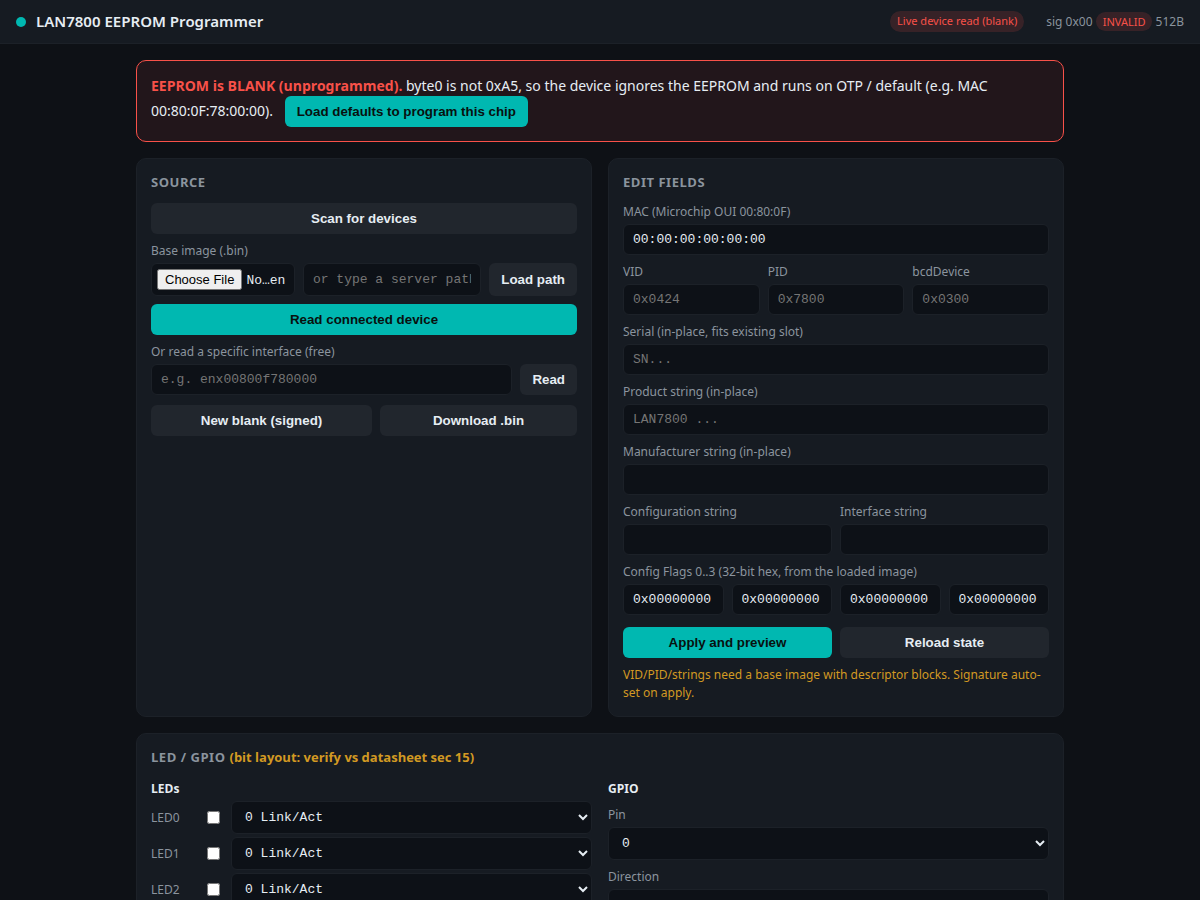Focus the Configuration string field
The width and height of the screenshot is (1200, 900).
[727, 539]
